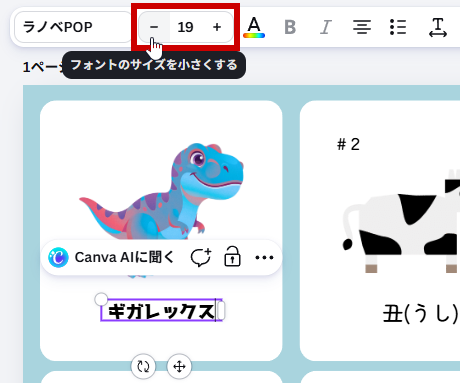Add a comment via speech bubble icon

tap(201, 257)
